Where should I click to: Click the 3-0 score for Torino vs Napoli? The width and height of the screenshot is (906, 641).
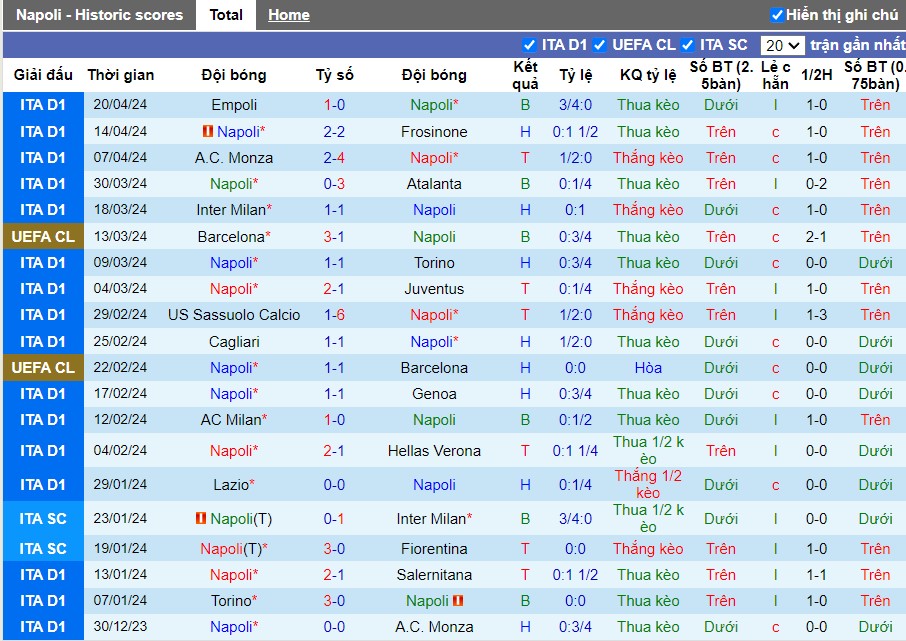(334, 601)
